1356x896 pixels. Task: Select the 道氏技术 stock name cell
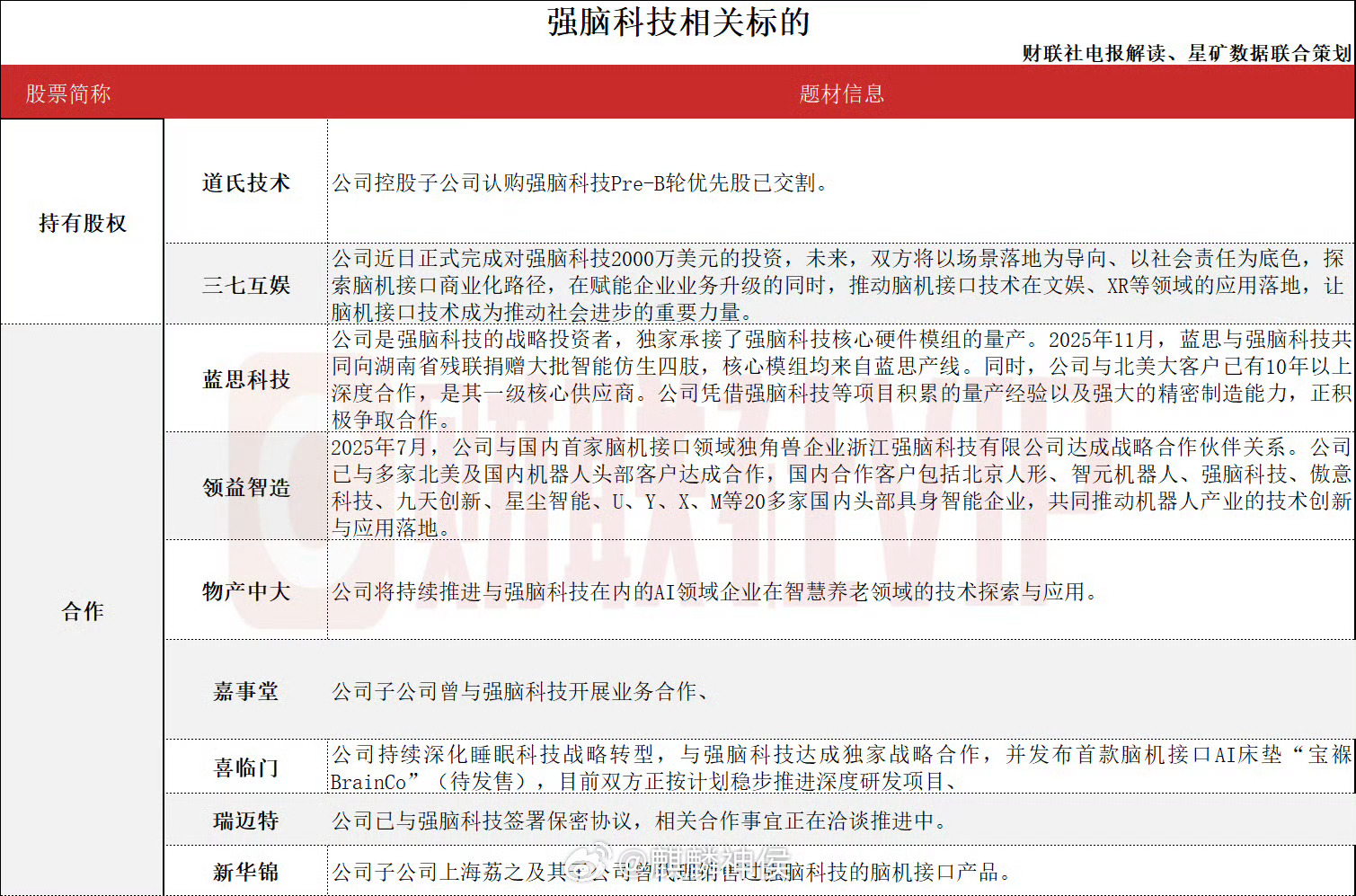pos(245,181)
